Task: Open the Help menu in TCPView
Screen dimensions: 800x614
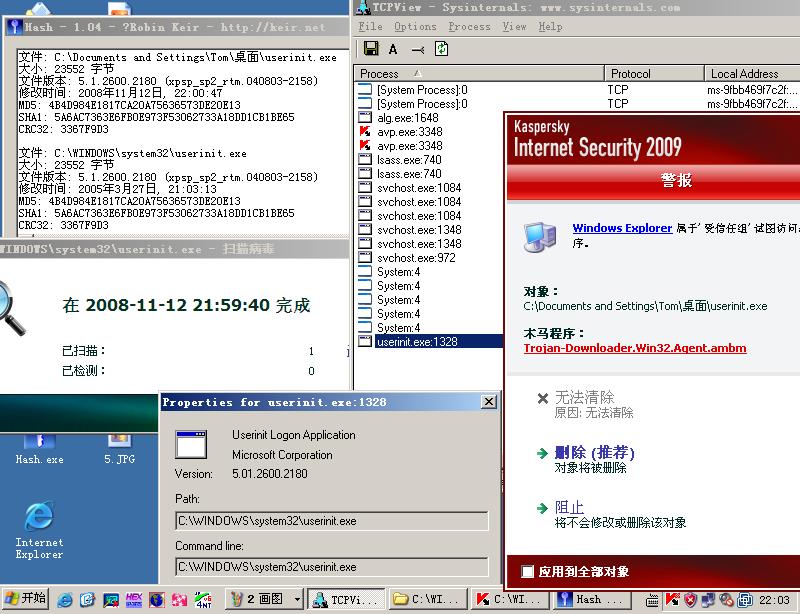Action: (551, 27)
